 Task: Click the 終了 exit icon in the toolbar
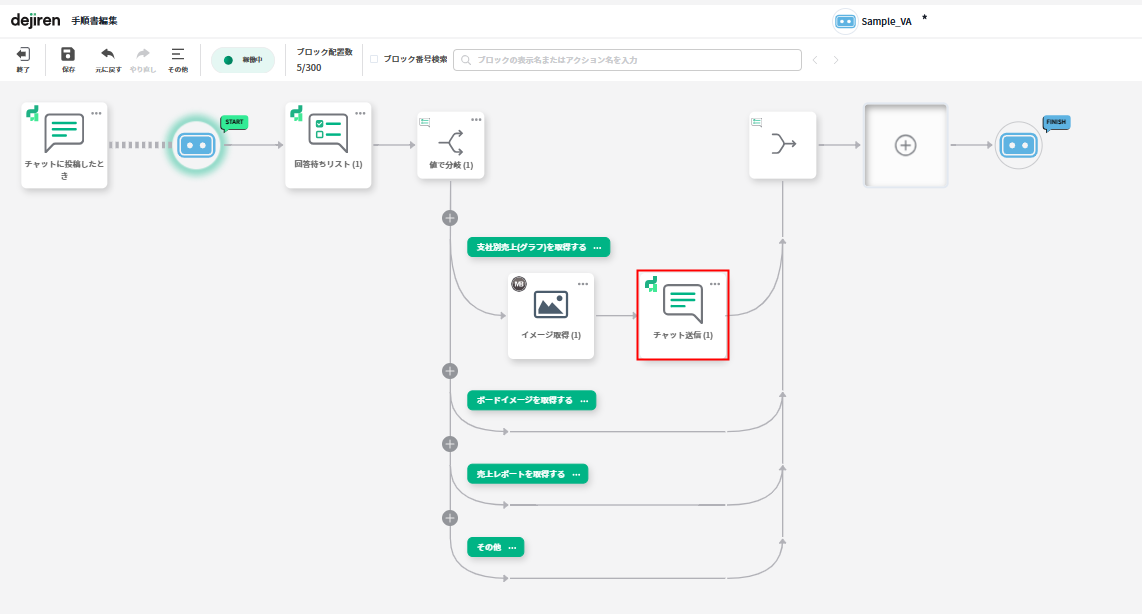pos(23,55)
